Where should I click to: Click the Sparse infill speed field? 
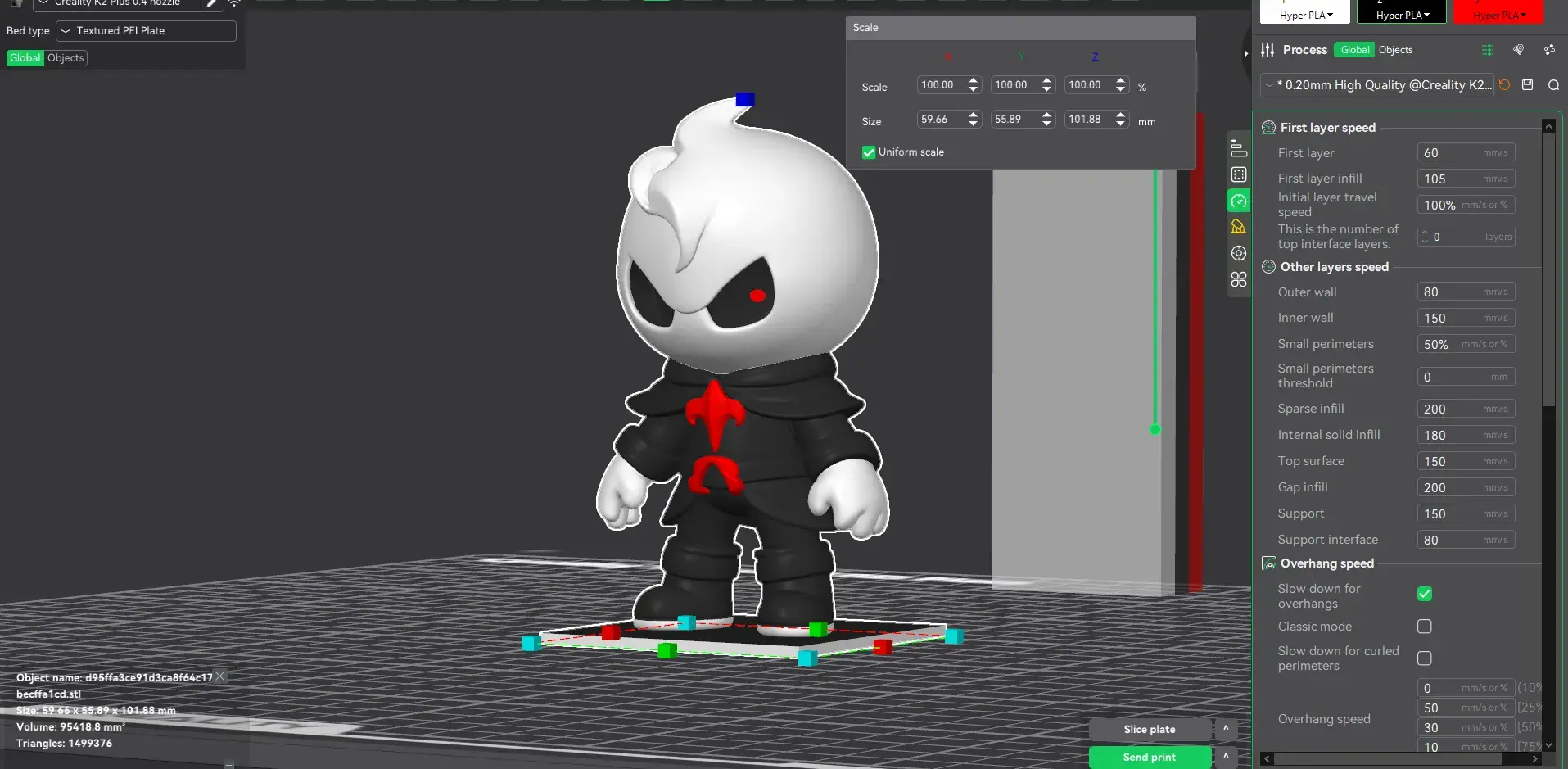pos(1466,409)
